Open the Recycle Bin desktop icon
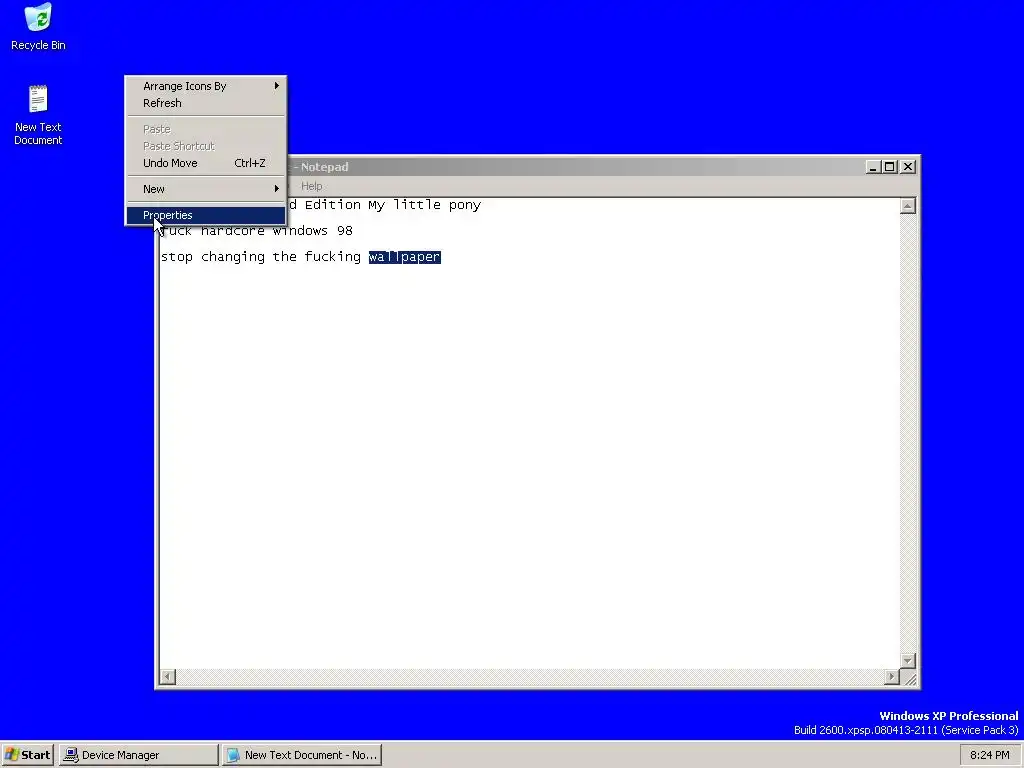Screen dimensions: 1024x768 coord(39,26)
